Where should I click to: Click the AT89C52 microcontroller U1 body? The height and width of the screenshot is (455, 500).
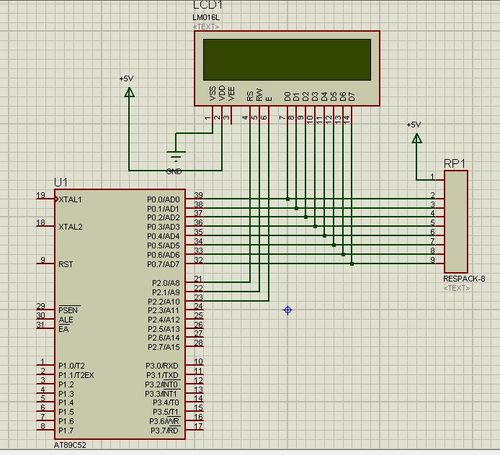[120, 314]
